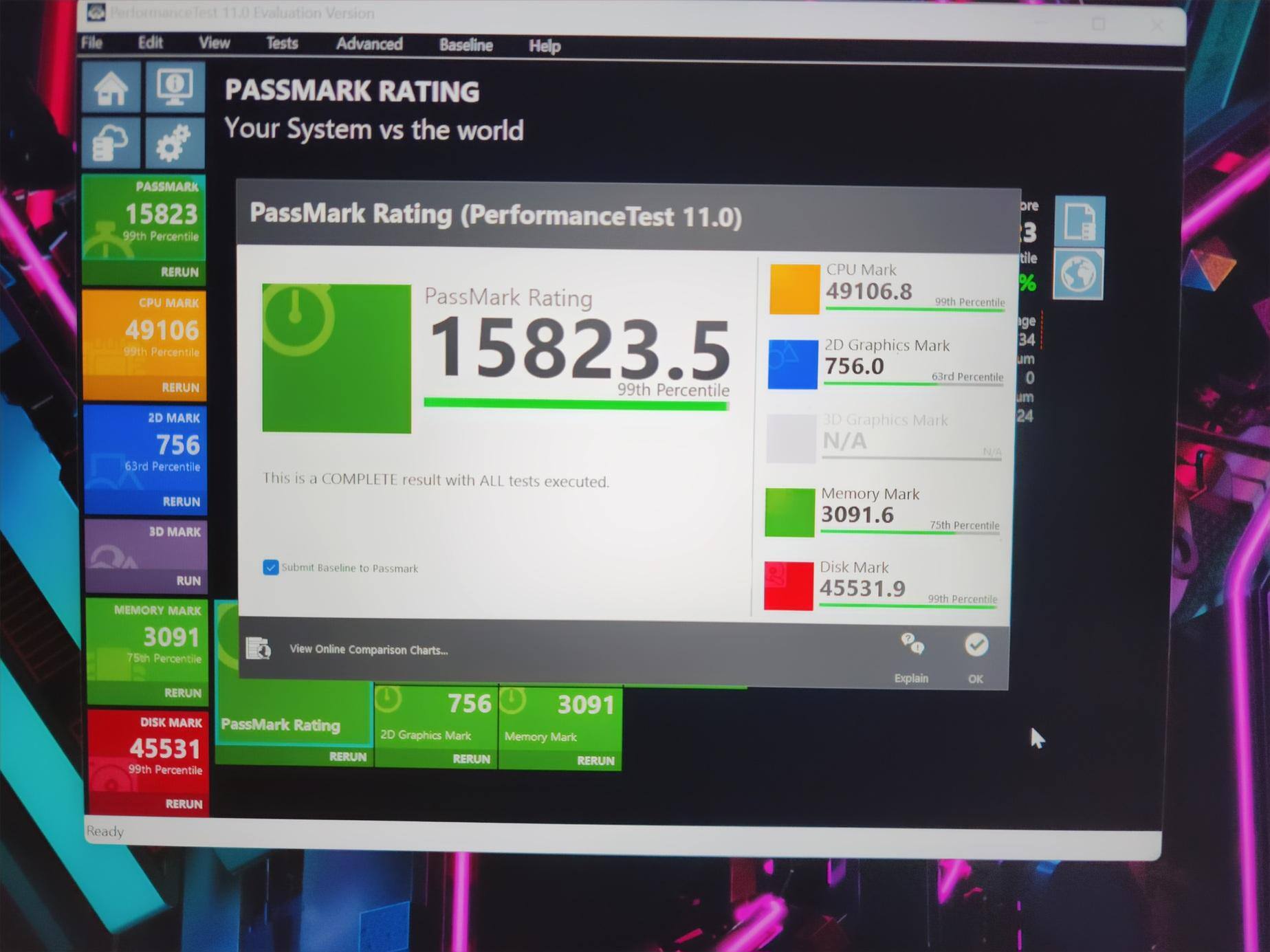Image resolution: width=1270 pixels, height=952 pixels.
Task: Open the Advanced menu
Action: pyautogui.click(x=369, y=44)
